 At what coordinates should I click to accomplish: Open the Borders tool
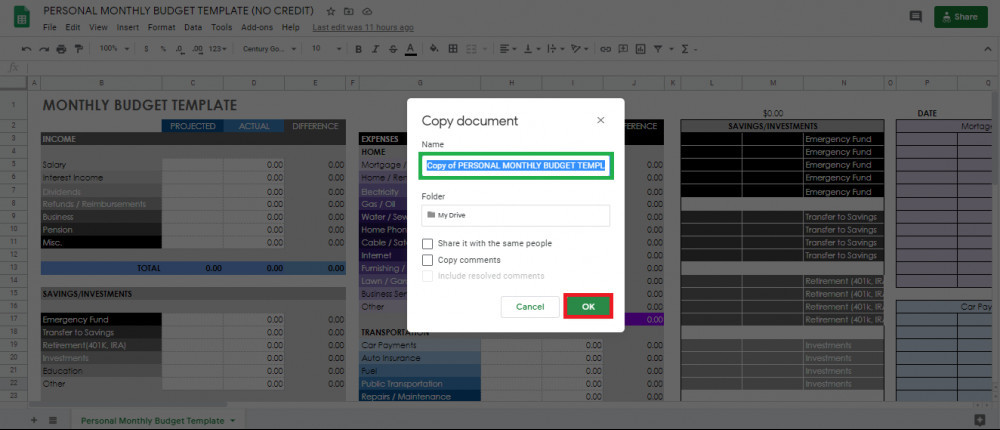[x=453, y=48]
